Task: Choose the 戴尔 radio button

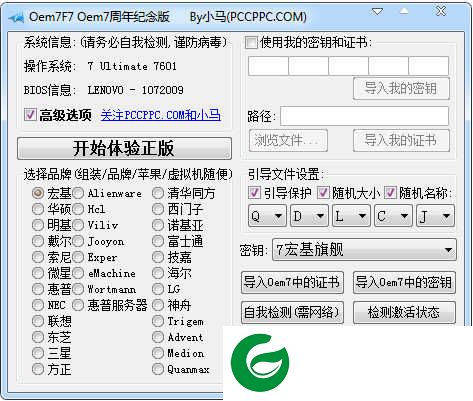Action: click(x=38, y=241)
